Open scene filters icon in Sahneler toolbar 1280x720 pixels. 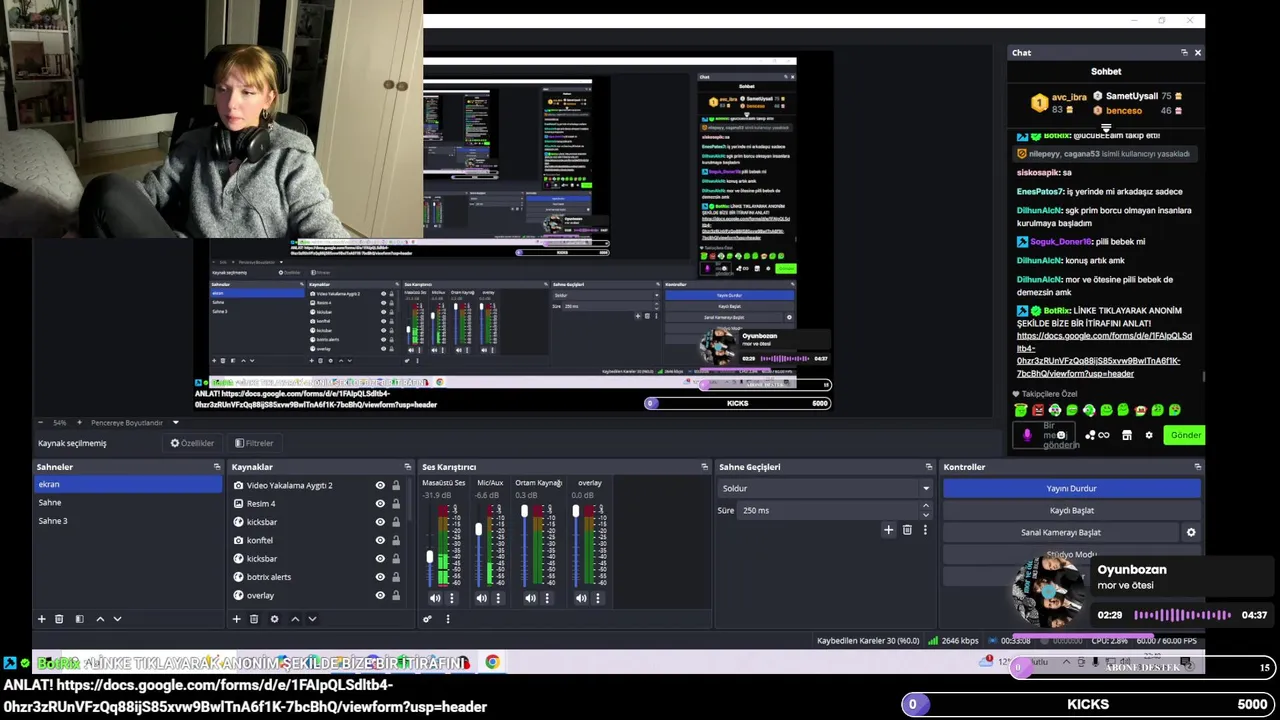point(79,619)
